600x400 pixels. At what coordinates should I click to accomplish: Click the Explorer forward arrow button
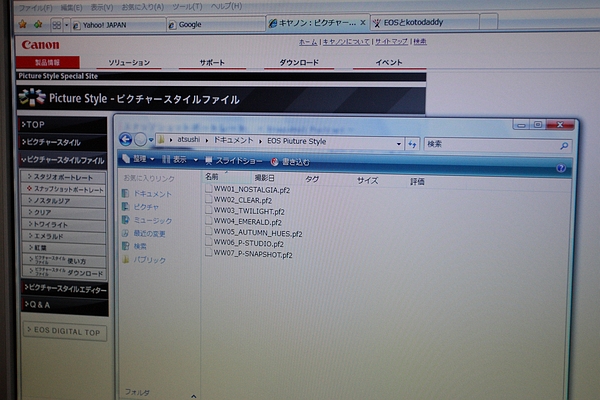click(140, 140)
